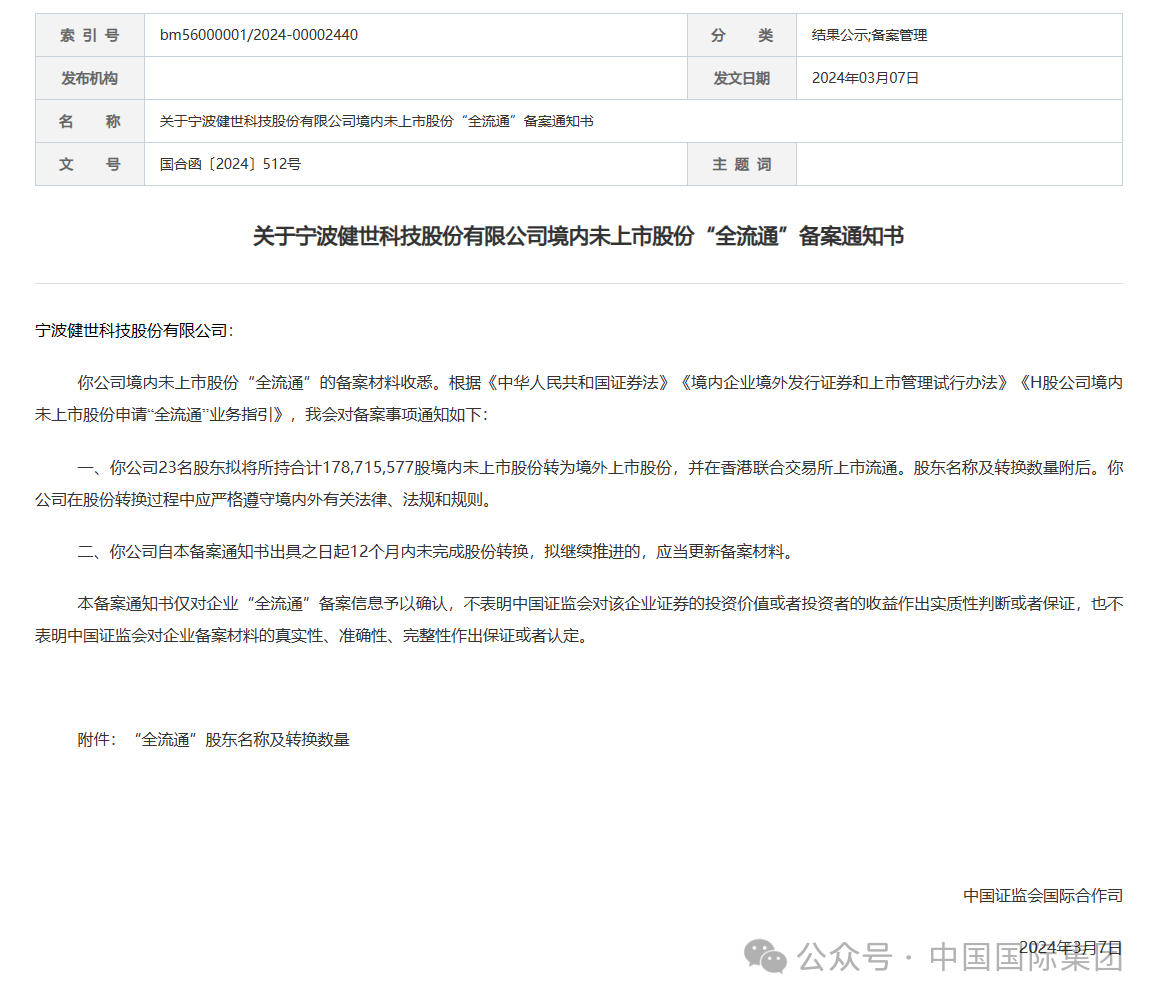Click the 发布机构 label cell
Screen dimensions: 1161x1003
point(90,78)
